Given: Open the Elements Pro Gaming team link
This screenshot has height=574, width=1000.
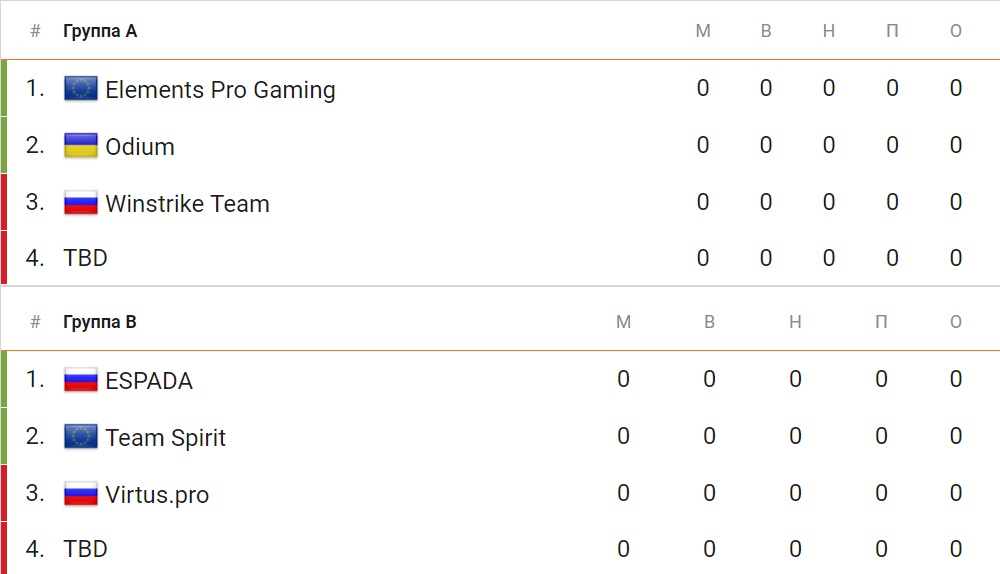Looking at the screenshot, I should tap(220, 90).
